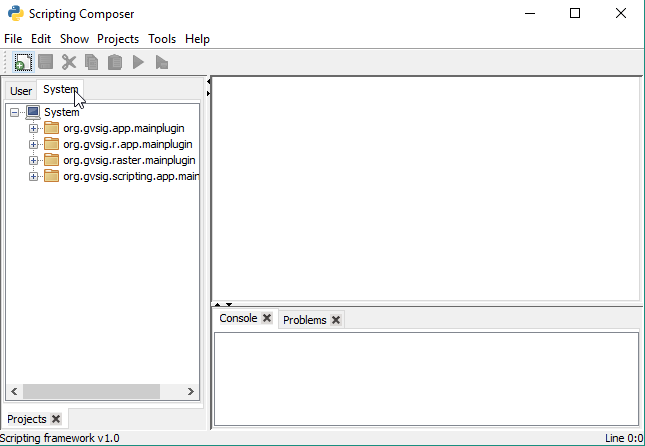
Task: Open the Tools menu
Action: click(x=161, y=39)
